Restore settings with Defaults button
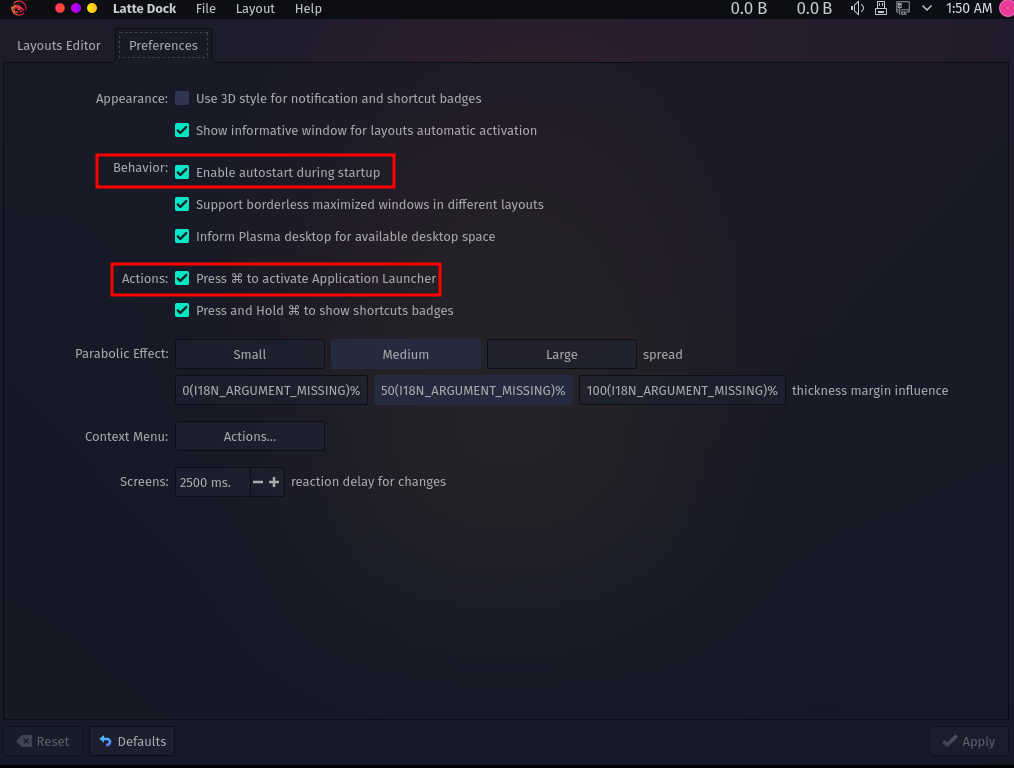This screenshot has width=1014, height=768. coord(133,741)
